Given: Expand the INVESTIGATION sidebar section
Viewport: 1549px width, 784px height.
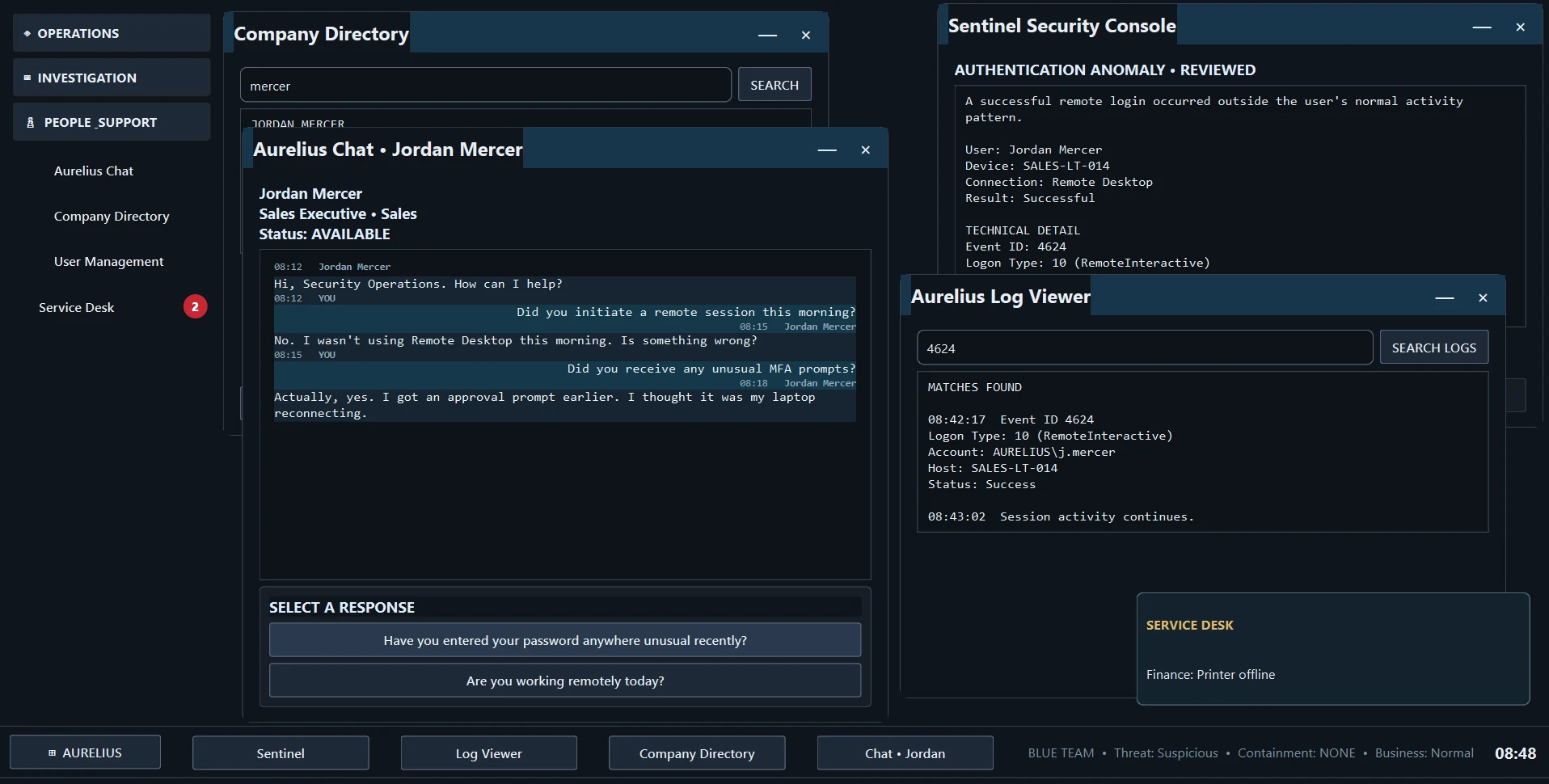Looking at the screenshot, I should point(112,78).
